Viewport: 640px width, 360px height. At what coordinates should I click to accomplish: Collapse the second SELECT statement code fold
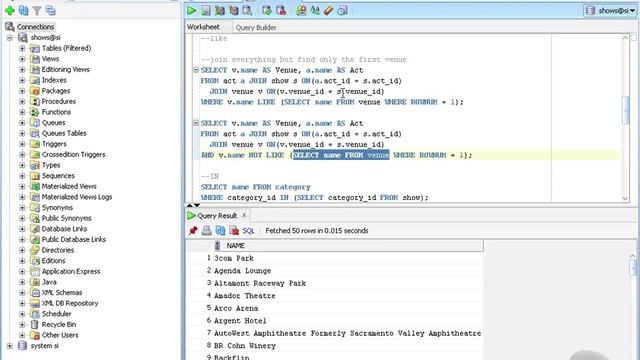196,123
